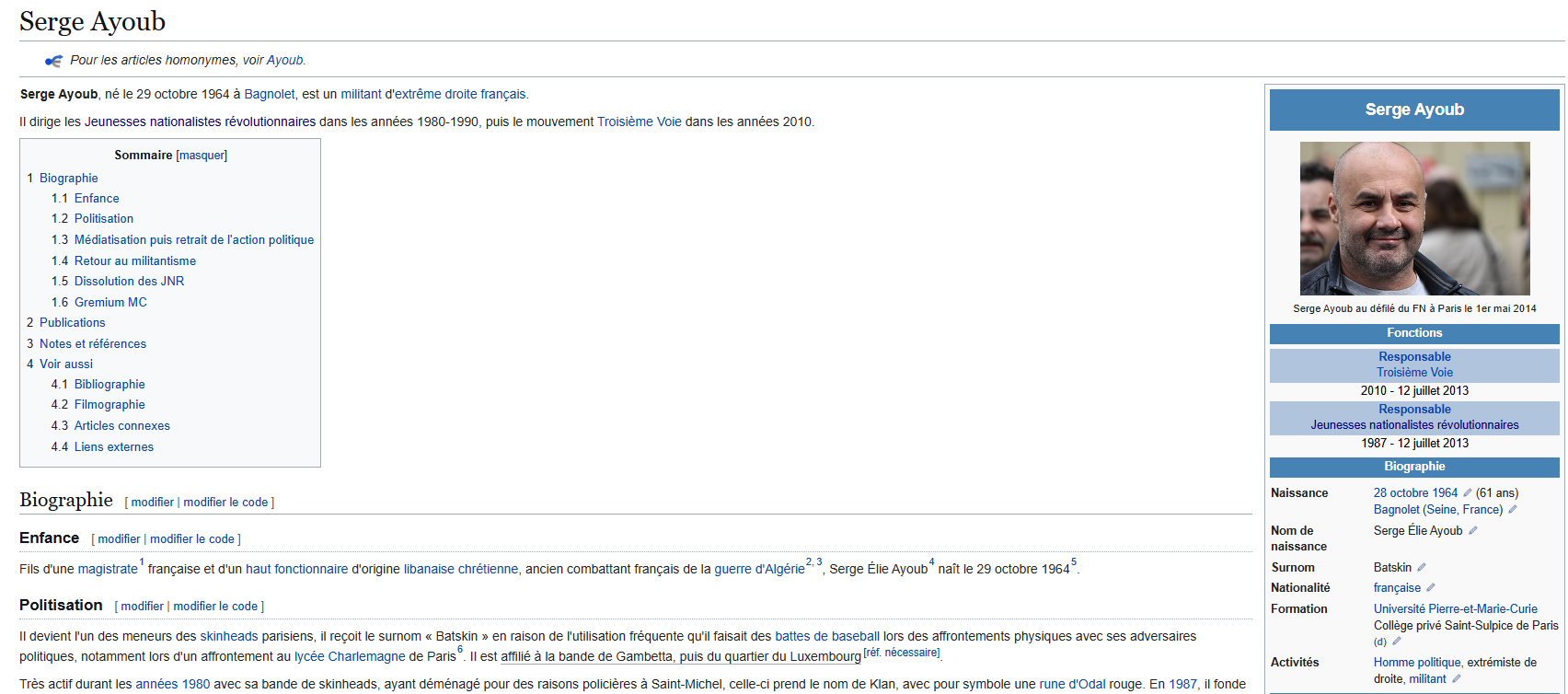The height and width of the screenshot is (694, 1568).
Task: Open the 1.6 Gremium MC section link
Action: (x=110, y=303)
